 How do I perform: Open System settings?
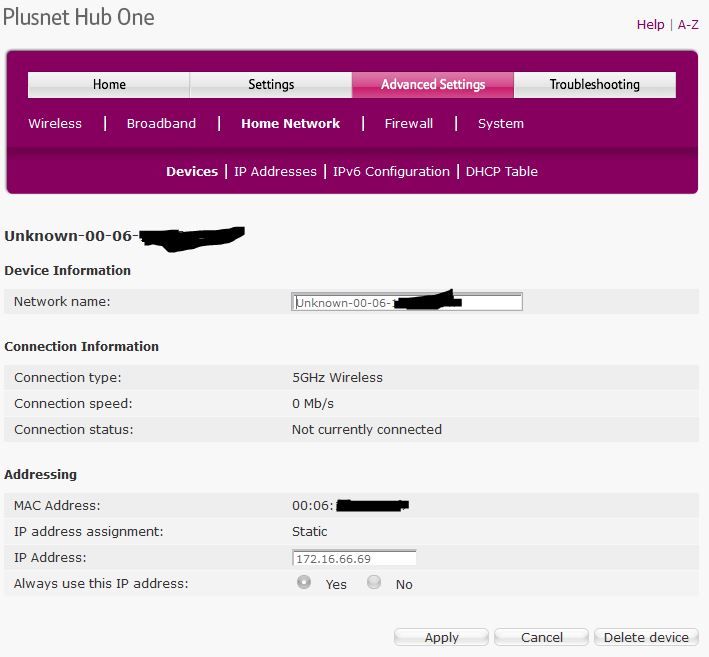(x=501, y=123)
